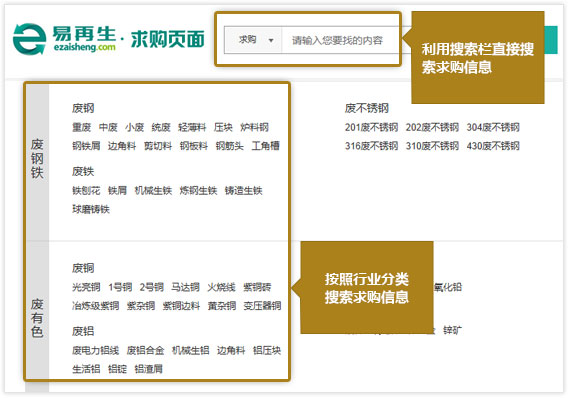
Task: Click the 废铝合金 link
Action: coord(146,350)
